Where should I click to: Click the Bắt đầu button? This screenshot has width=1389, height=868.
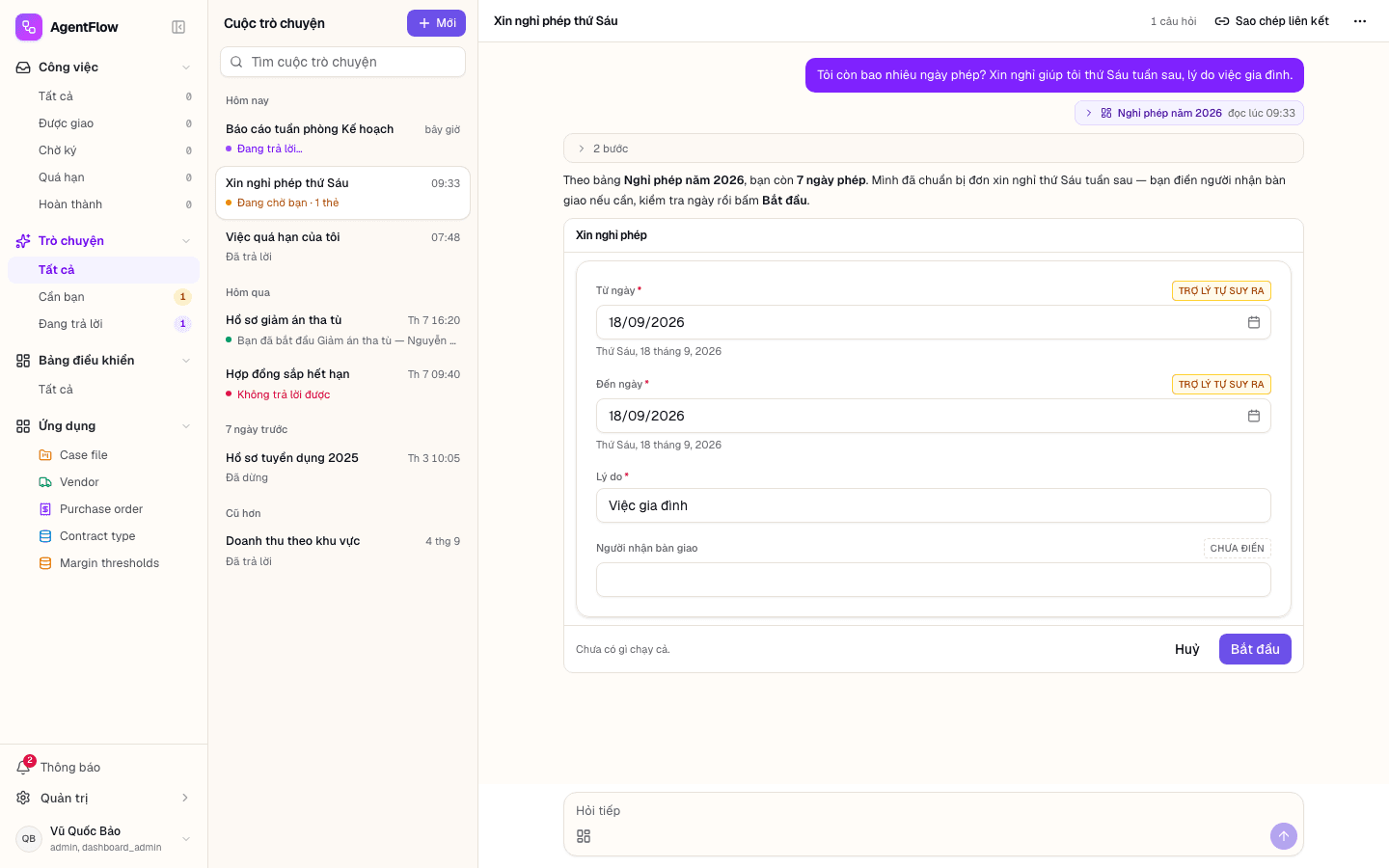pyautogui.click(x=1255, y=649)
